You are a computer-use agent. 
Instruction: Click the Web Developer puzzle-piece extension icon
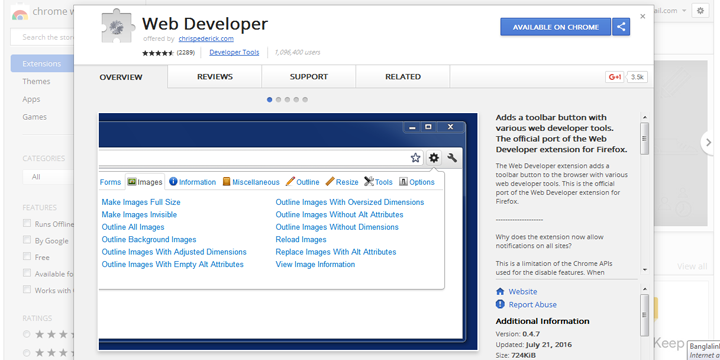click(x=118, y=26)
